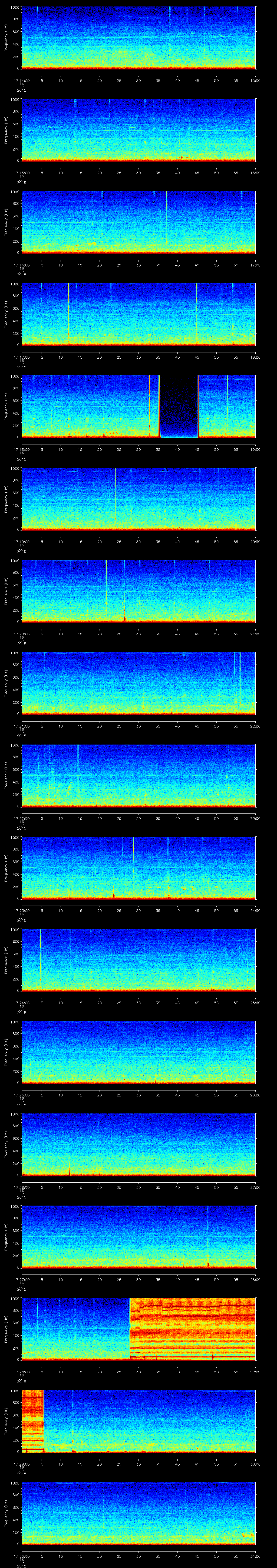The width and height of the screenshot is (277, 1568).
Task: Click the 17:30:00 start time label
Action: (21, 1556)
